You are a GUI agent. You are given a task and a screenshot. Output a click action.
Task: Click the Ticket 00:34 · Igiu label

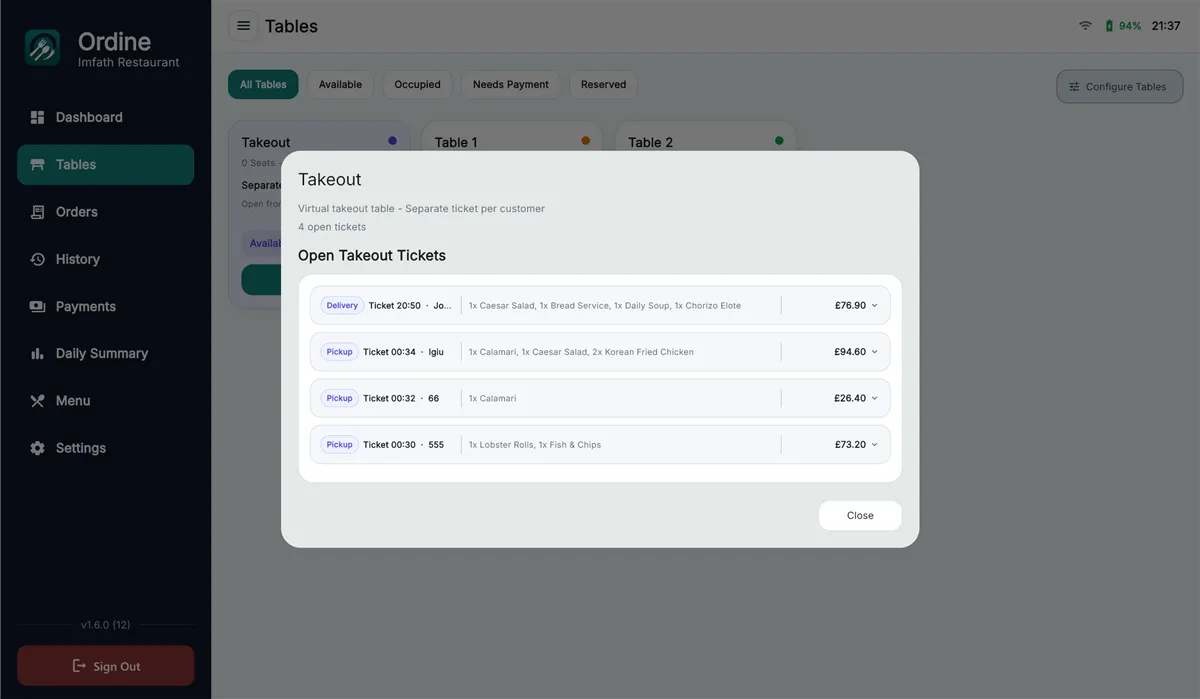[x=403, y=352]
